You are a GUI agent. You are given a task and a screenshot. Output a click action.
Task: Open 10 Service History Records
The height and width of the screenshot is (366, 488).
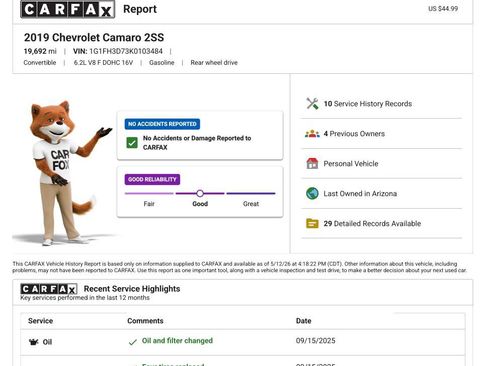(368, 104)
